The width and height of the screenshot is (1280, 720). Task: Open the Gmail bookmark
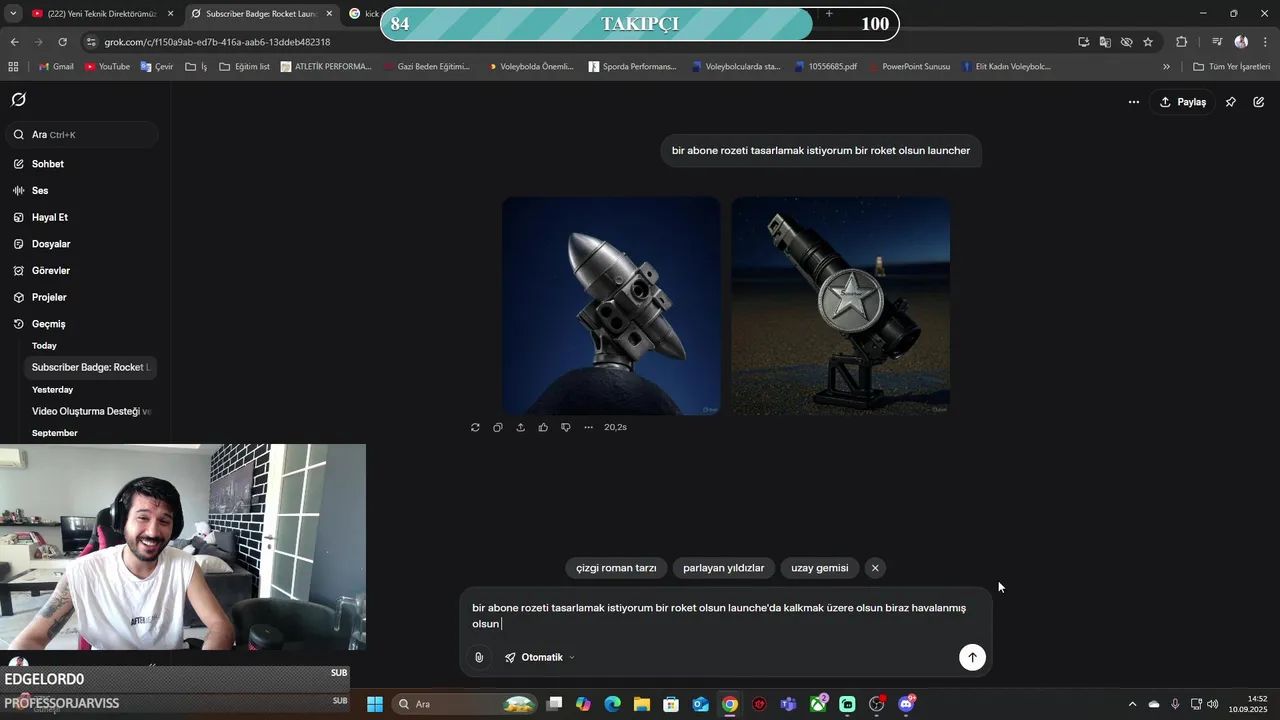point(56,67)
